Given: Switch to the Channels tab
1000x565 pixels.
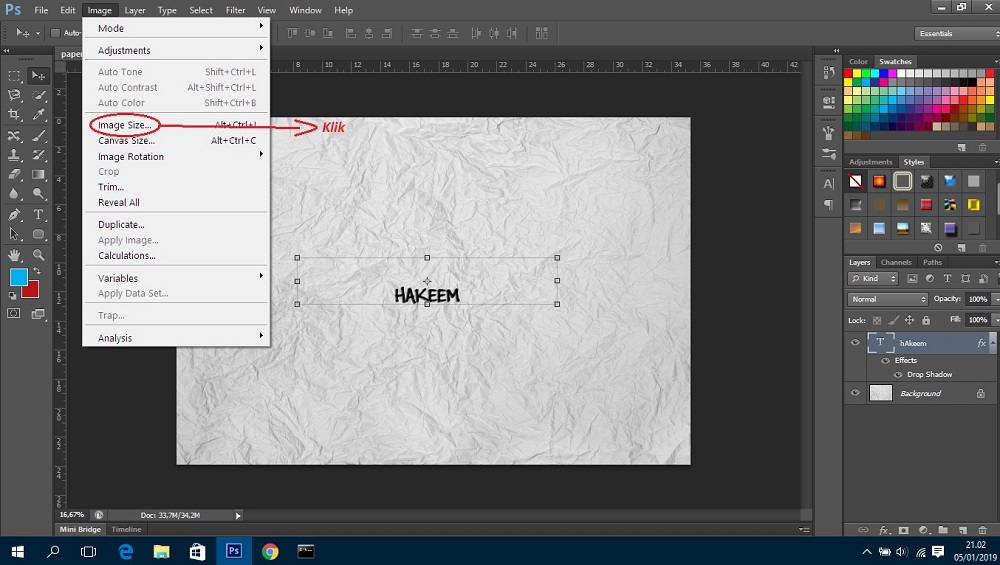Looking at the screenshot, I should point(896,262).
